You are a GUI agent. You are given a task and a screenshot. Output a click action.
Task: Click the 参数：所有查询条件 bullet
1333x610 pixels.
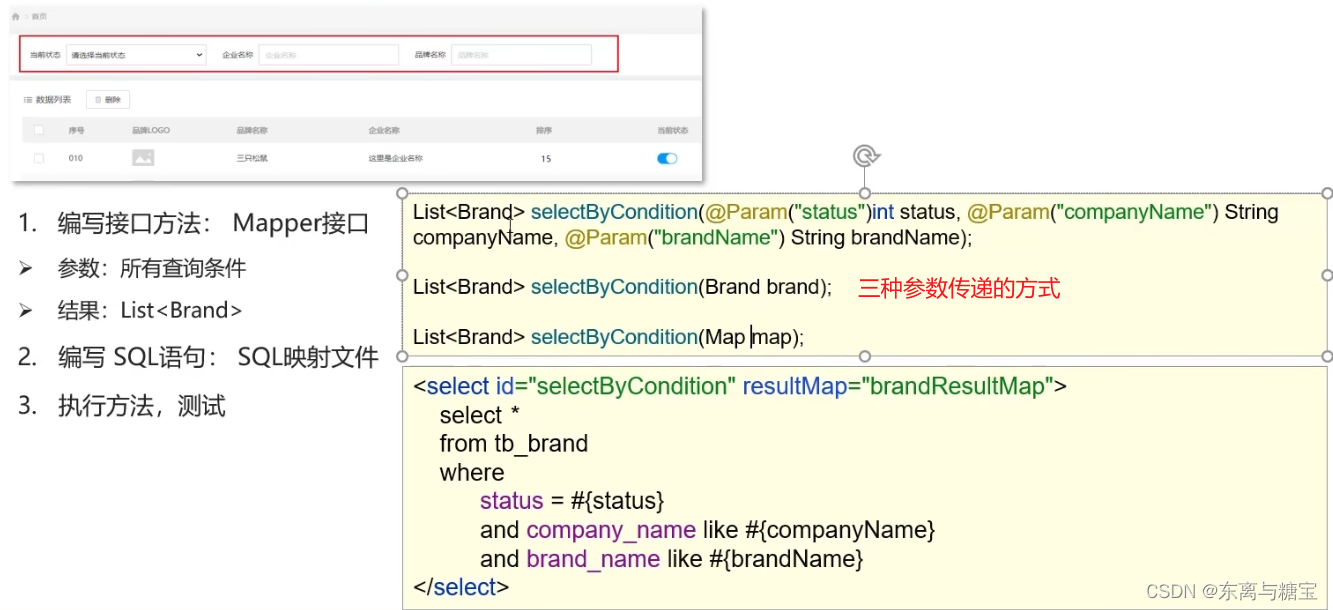[152, 268]
